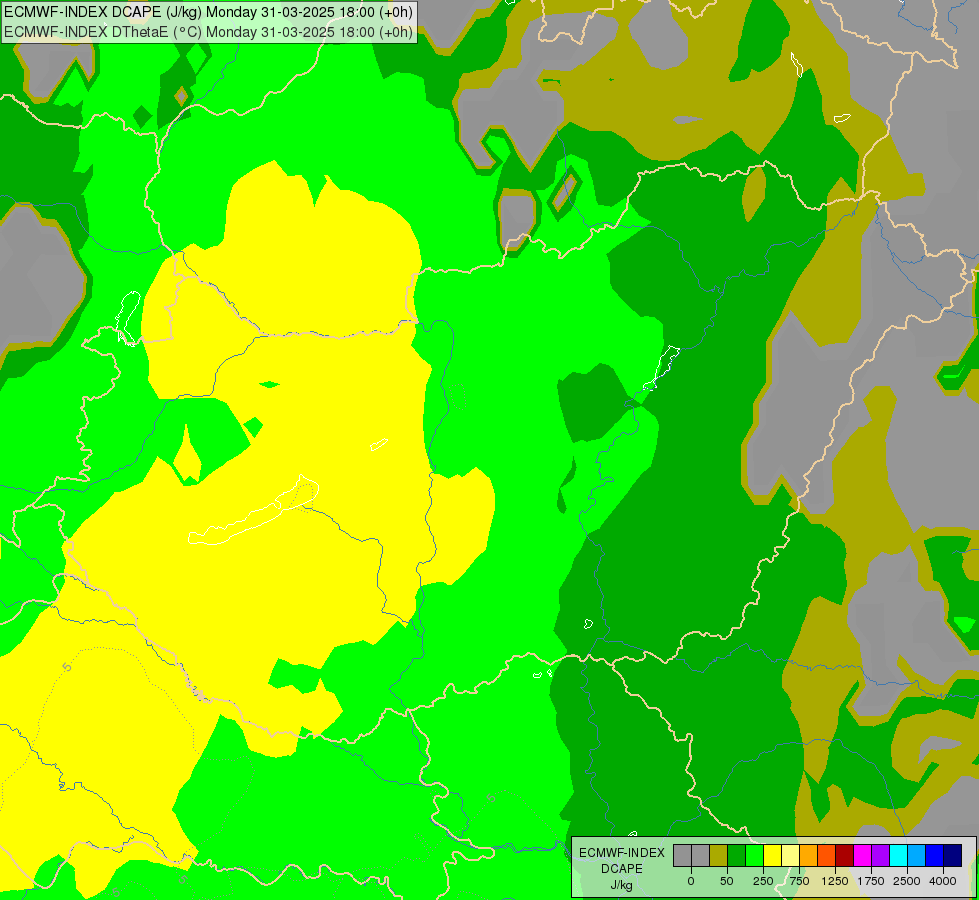Pick the gray legend swatch left of the 0 tick

click(682, 856)
